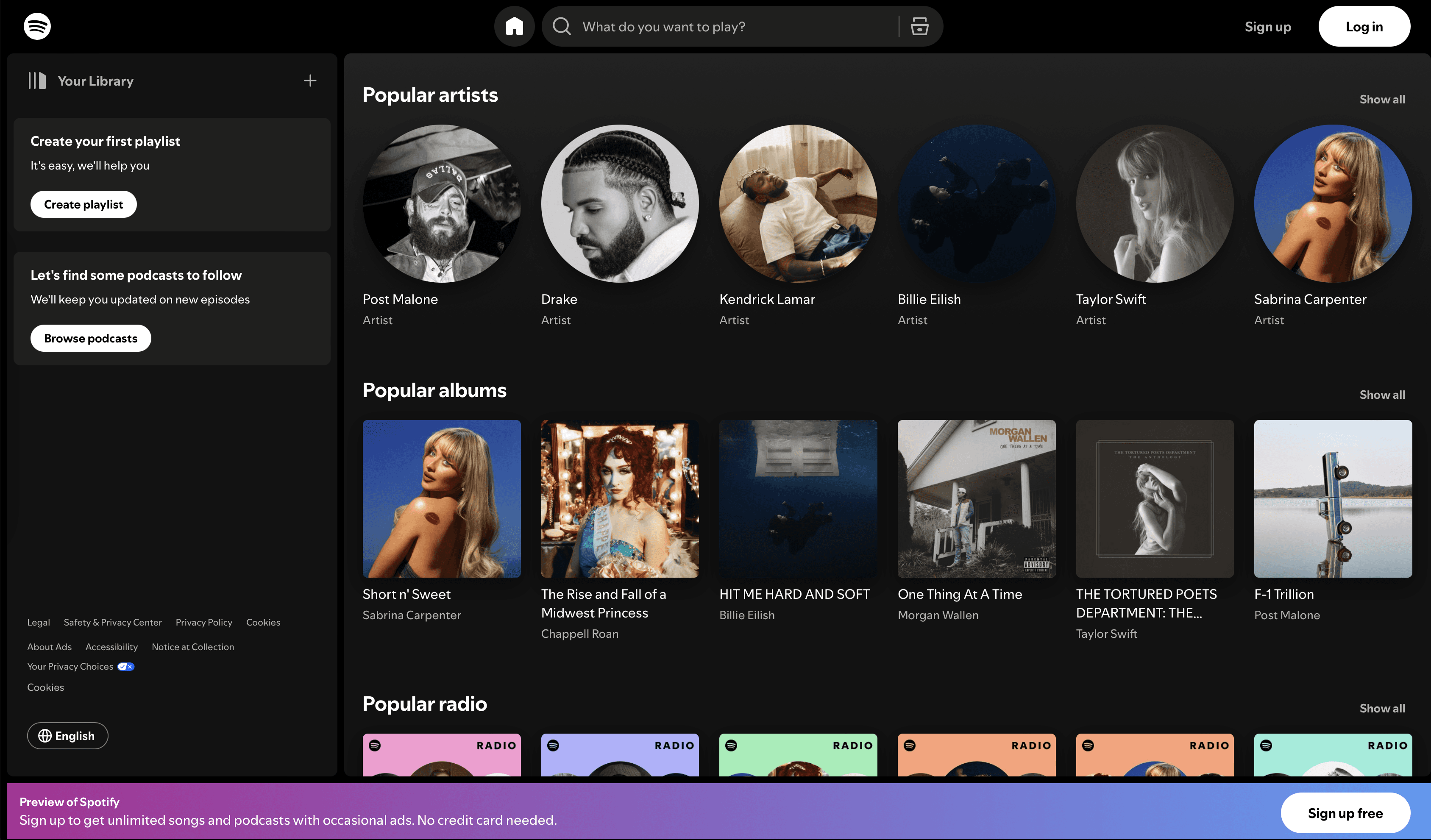This screenshot has height=840, width=1431.
Task: Click Morgan Wallen artist text
Action: pyautogui.click(x=938, y=615)
